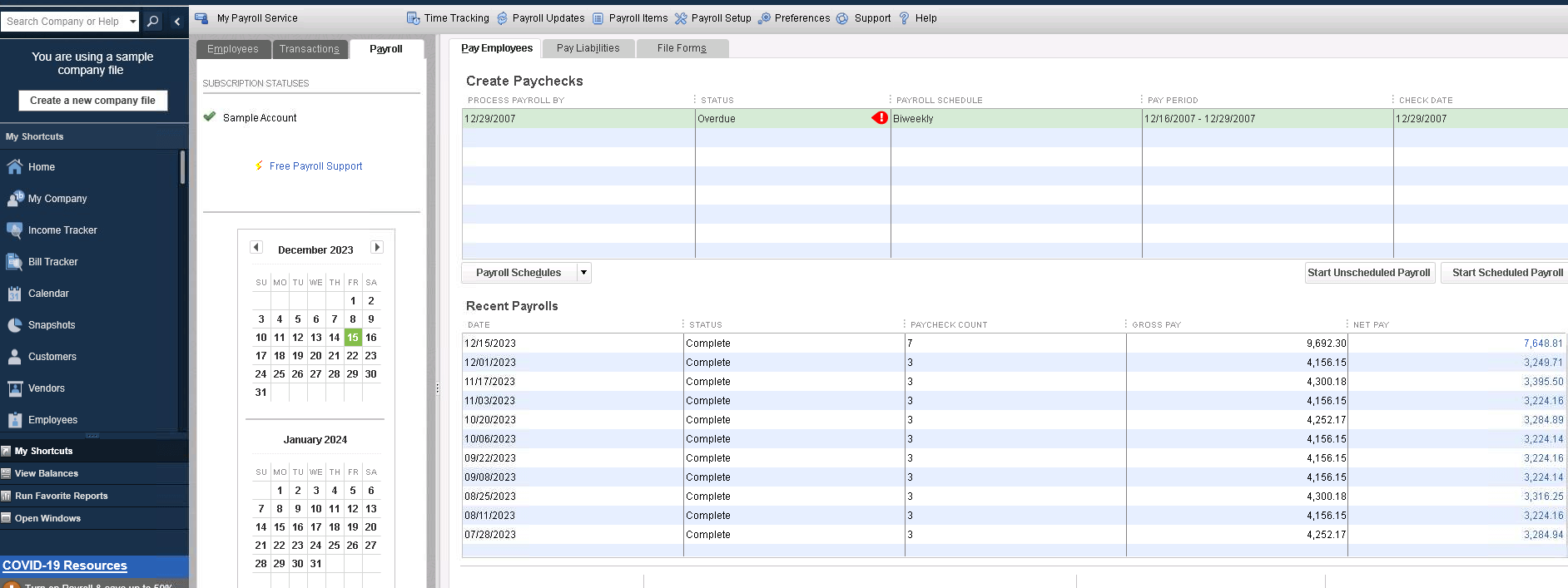The height and width of the screenshot is (588, 1568).
Task: Open the Free Payroll Support link
Action: click(x=315, y=166)
